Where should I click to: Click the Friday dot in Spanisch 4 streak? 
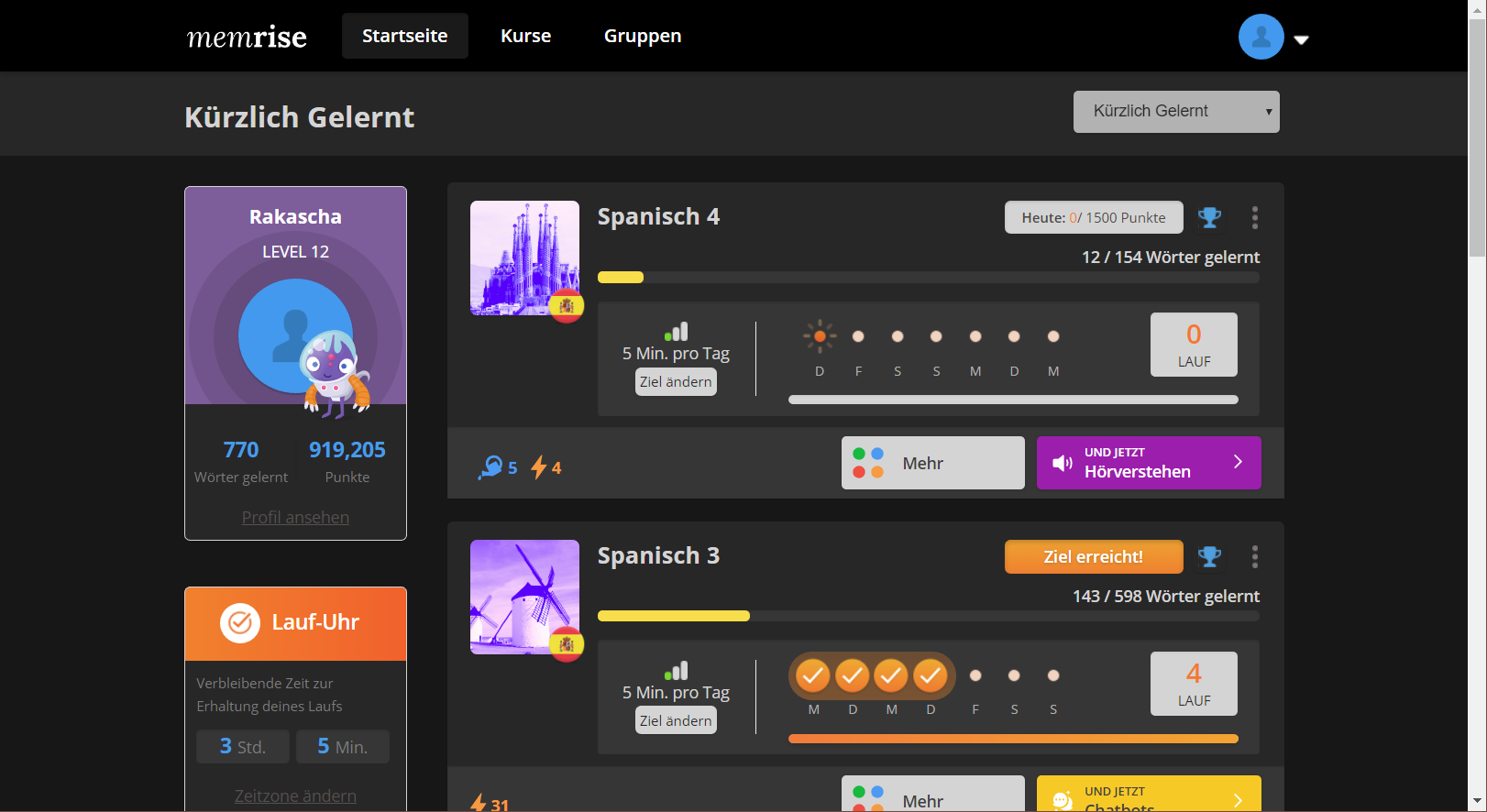(x=858, y=336)
